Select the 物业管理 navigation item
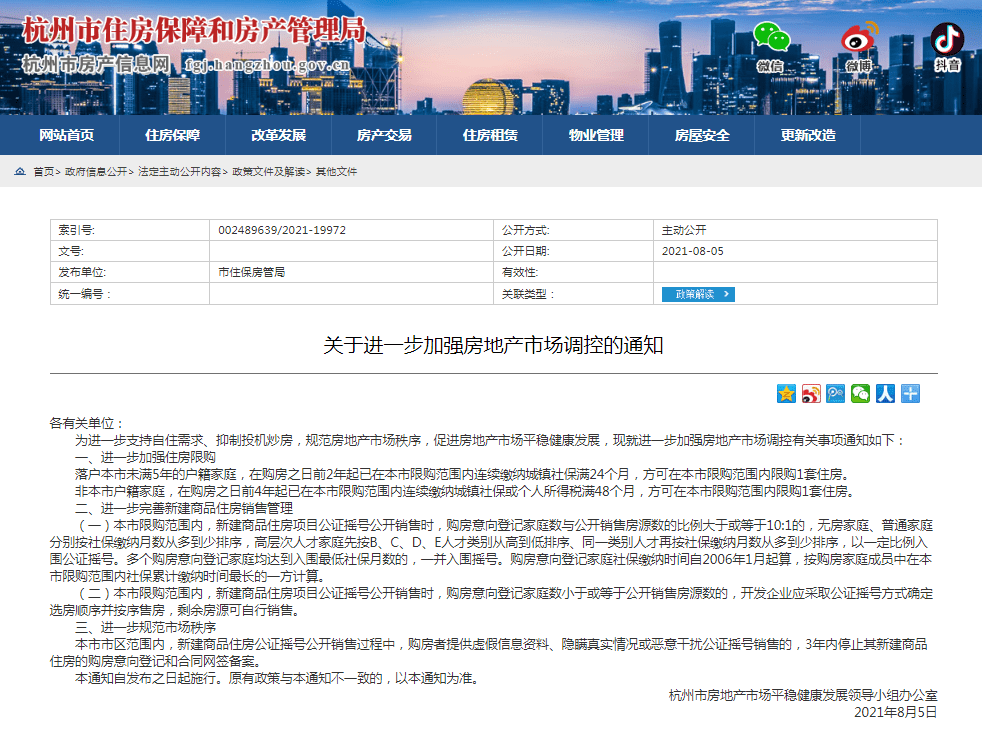Image resolution: width=982 pixels, height=735 pixels. (x=595, y=135)
